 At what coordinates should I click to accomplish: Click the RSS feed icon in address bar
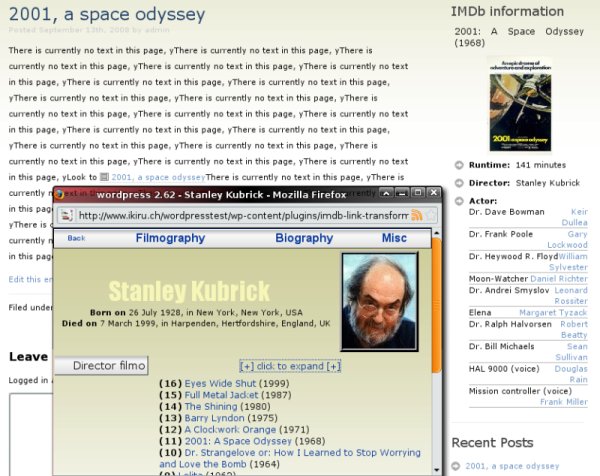[417, 215]
